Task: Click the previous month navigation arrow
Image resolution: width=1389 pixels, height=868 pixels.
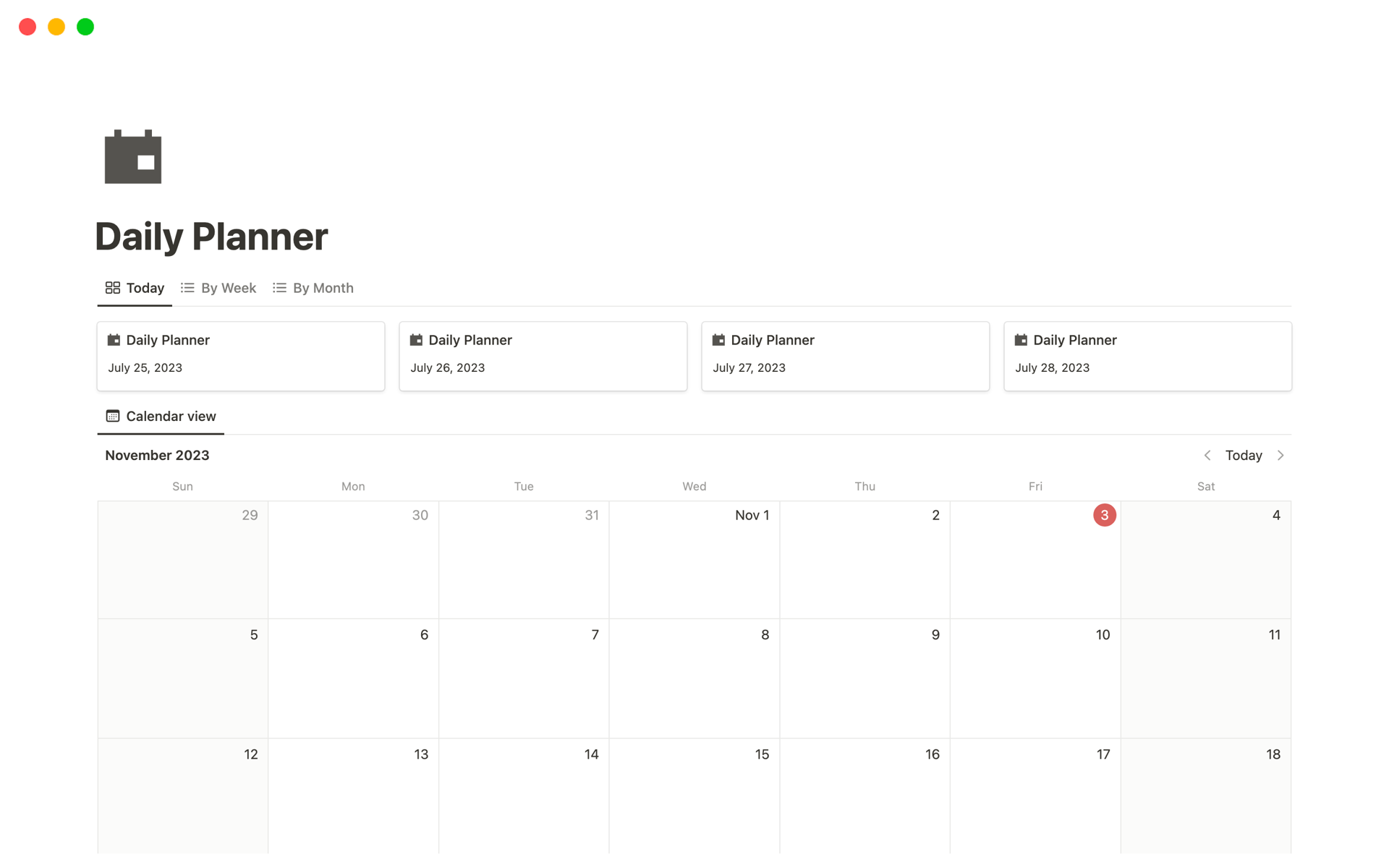Action: (x=1208, y=455)
